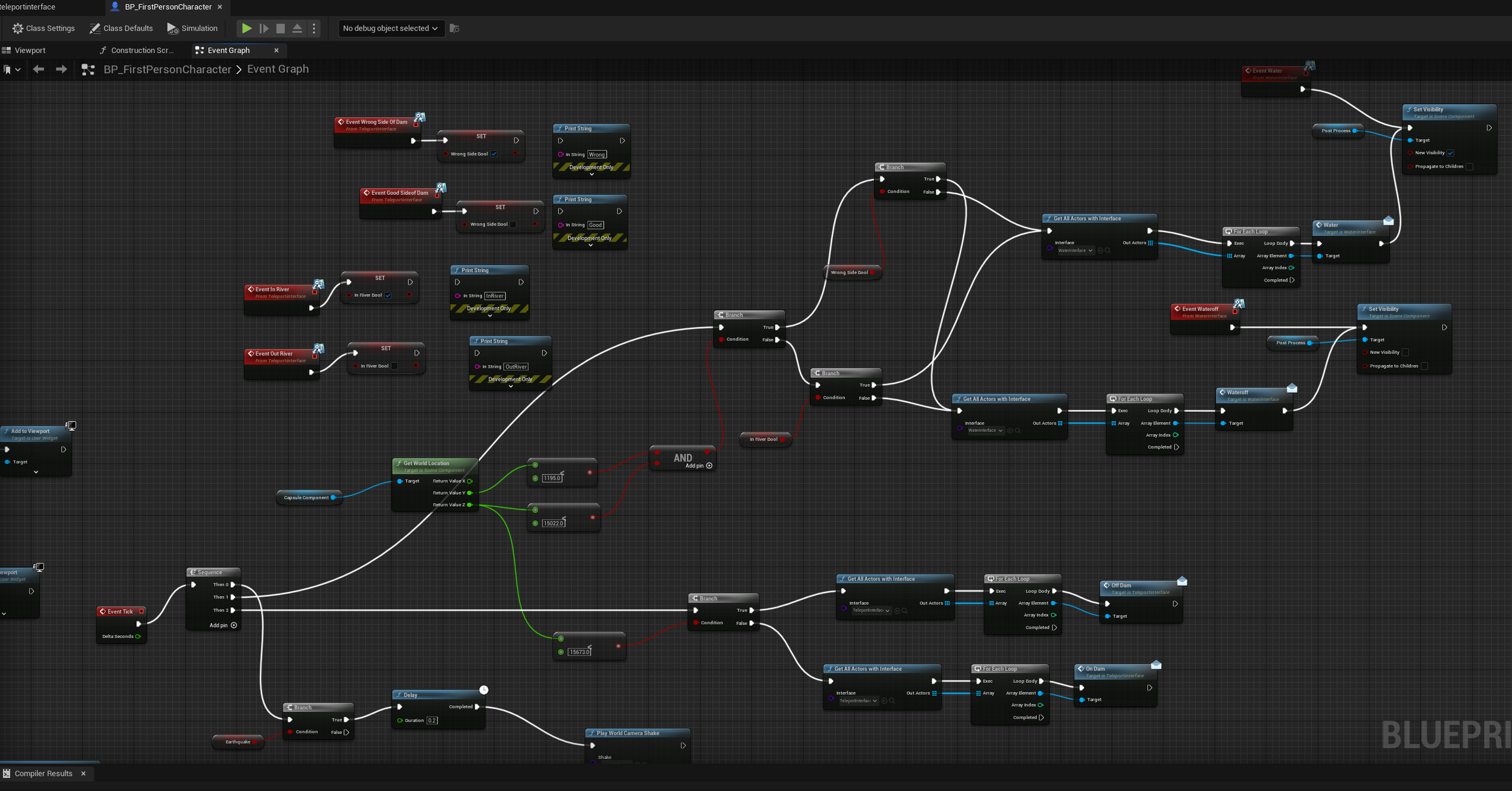Click the green Play simulation button
1512x791 pixels.
pyautogui.click(x=247, y=28)
